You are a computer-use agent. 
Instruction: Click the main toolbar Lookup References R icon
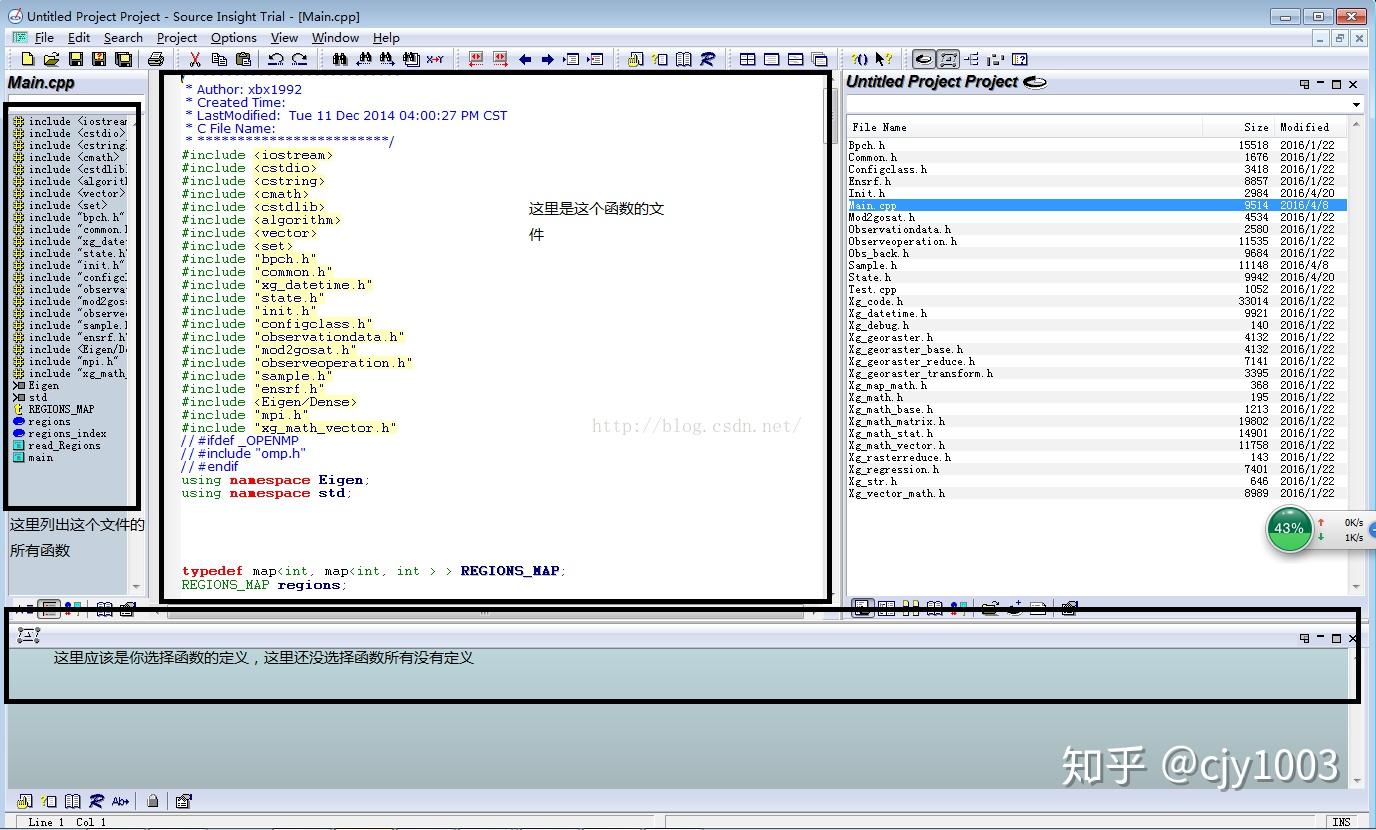pos(707,59)
